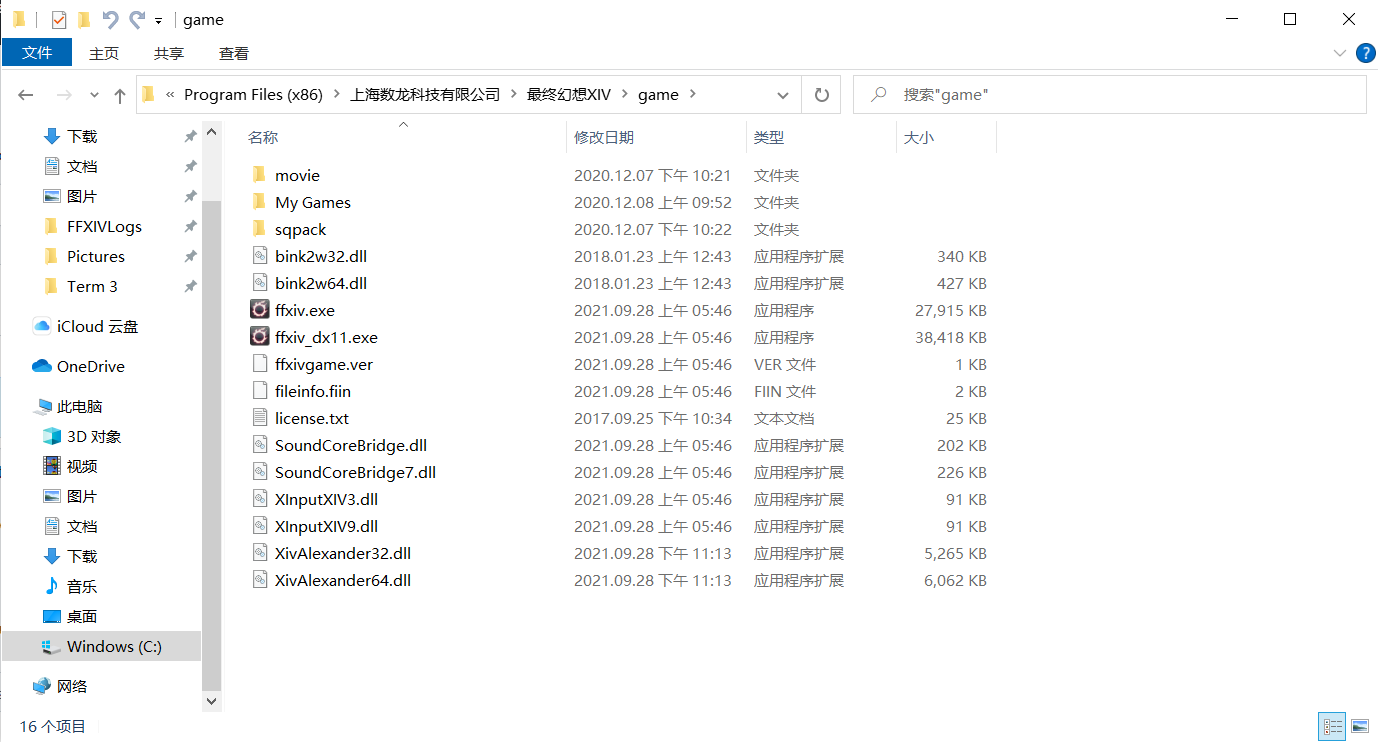1378x742 pixels.
Task: Open the 主页 home tab
Action: tap(104, 53)
